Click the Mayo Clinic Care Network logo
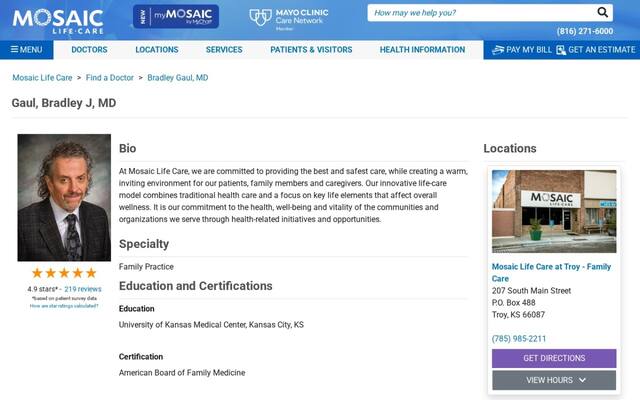The image size is (640, 400). click(289, 19)
